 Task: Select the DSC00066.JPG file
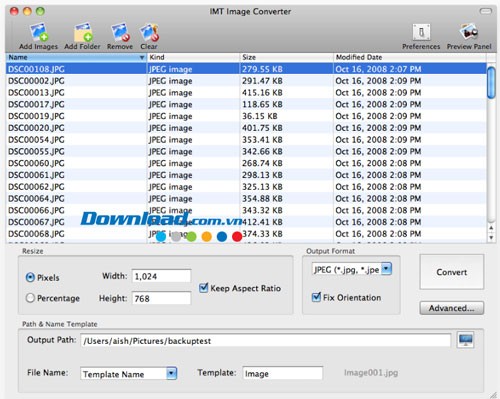tap(246, 210)
